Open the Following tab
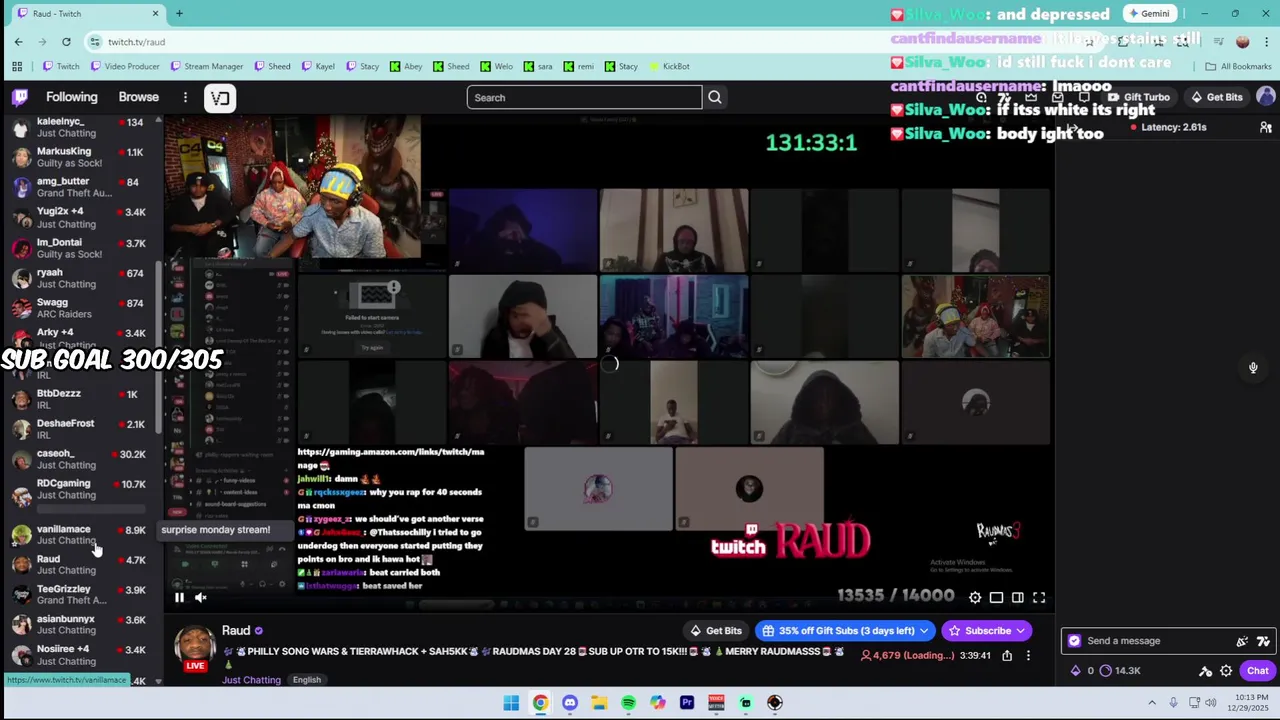 [x=71, y=97]
